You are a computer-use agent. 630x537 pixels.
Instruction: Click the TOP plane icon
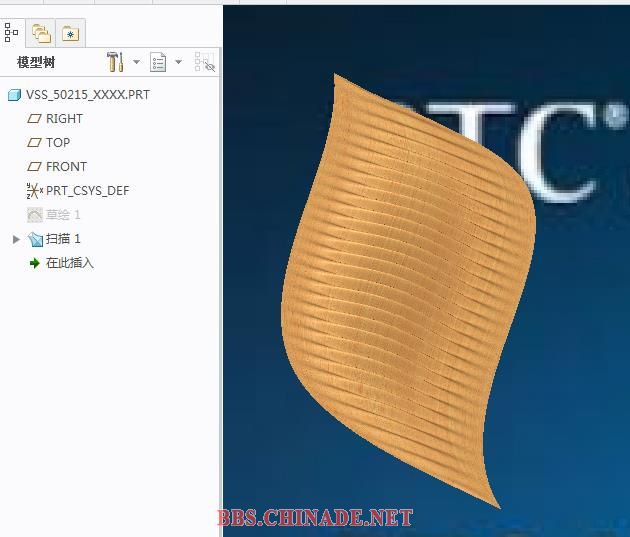(x=34, y=143)
